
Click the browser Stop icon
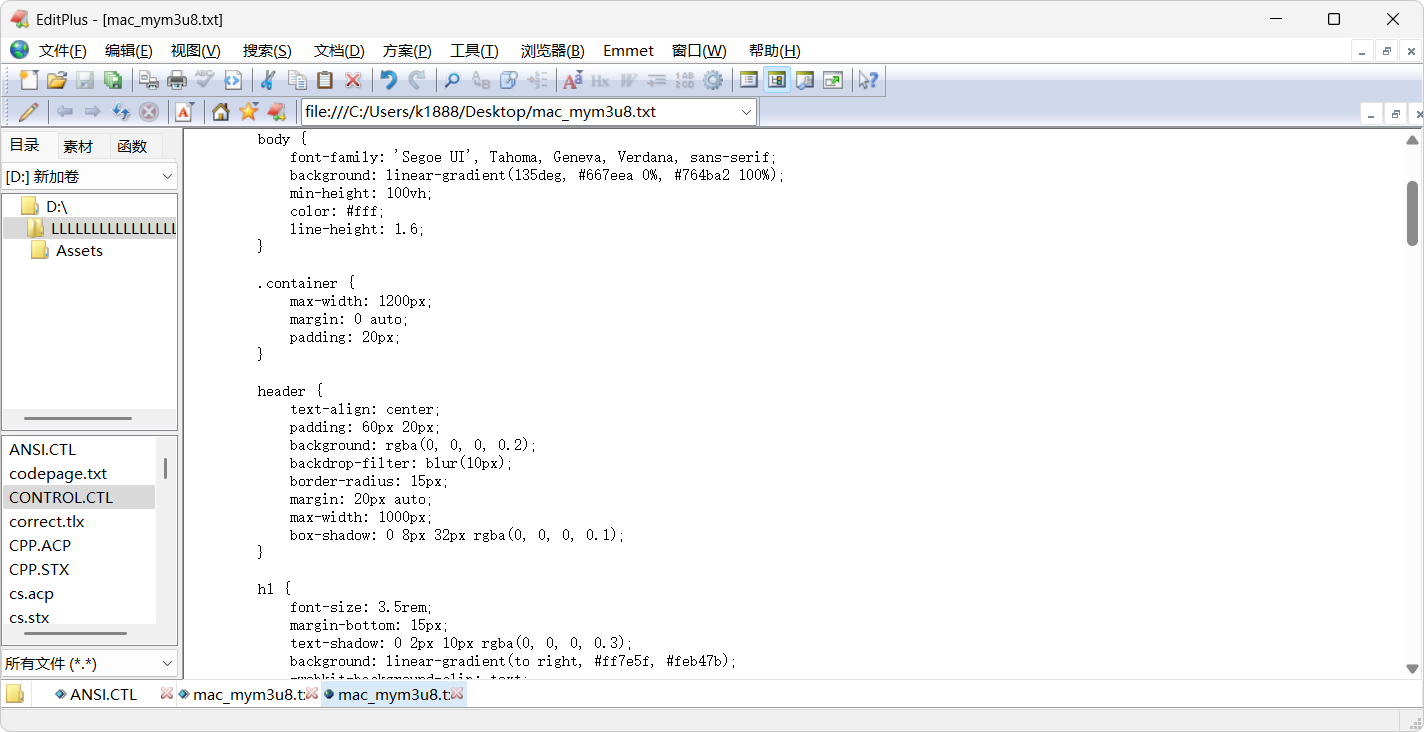149,112
